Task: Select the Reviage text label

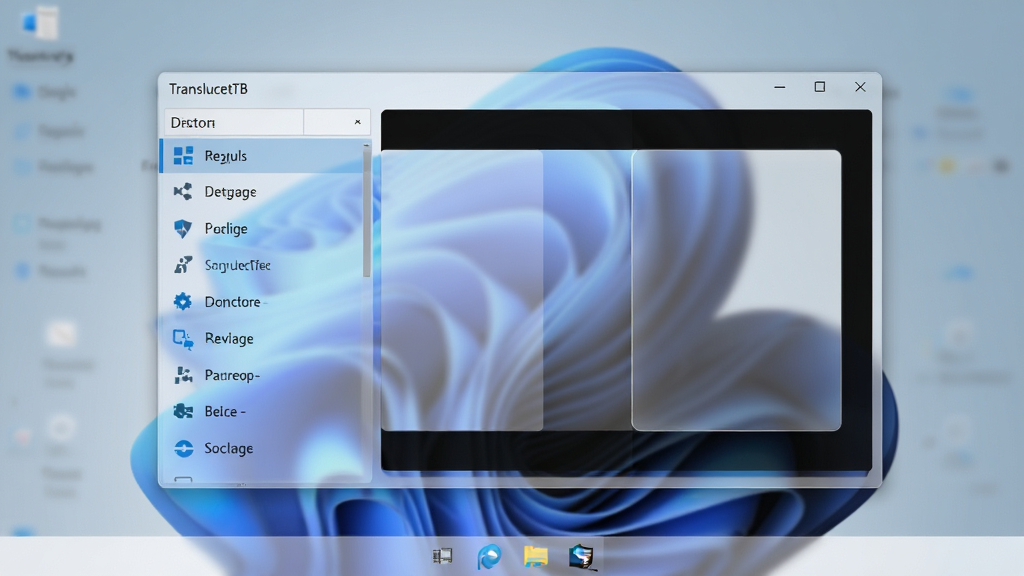Action: pos(229,338)
